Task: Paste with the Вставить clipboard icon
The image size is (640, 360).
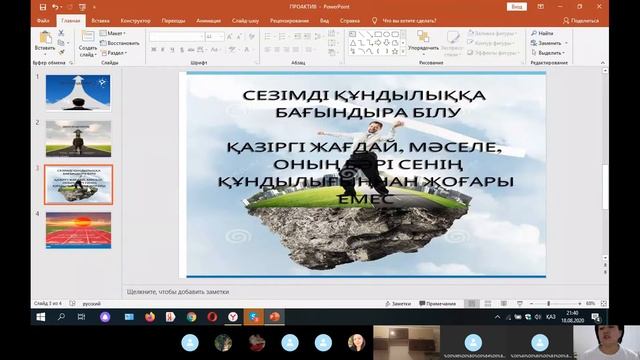Action: 45,38
